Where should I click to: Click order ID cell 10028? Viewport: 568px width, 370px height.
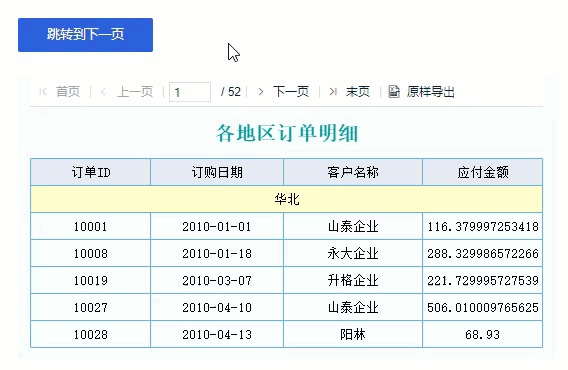click(x=91, y=334)
